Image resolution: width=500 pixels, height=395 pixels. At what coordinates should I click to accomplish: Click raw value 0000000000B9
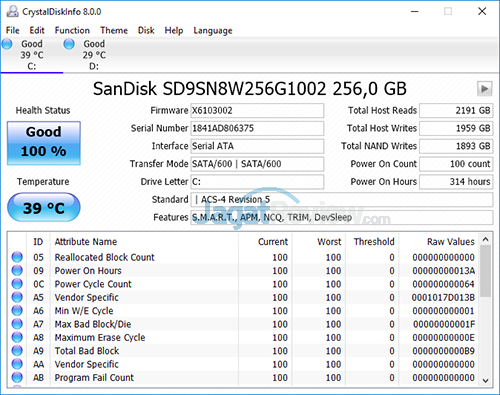click(443, 351)
